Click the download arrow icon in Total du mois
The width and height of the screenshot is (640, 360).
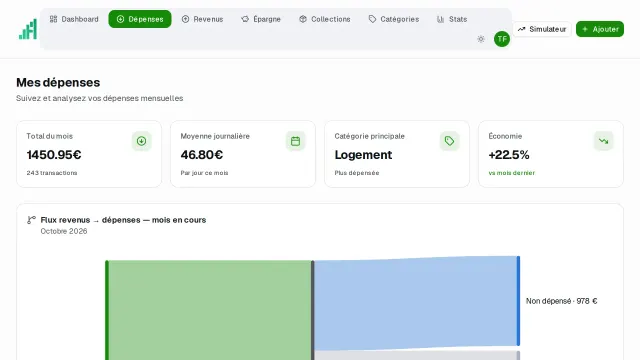(142, 141)
